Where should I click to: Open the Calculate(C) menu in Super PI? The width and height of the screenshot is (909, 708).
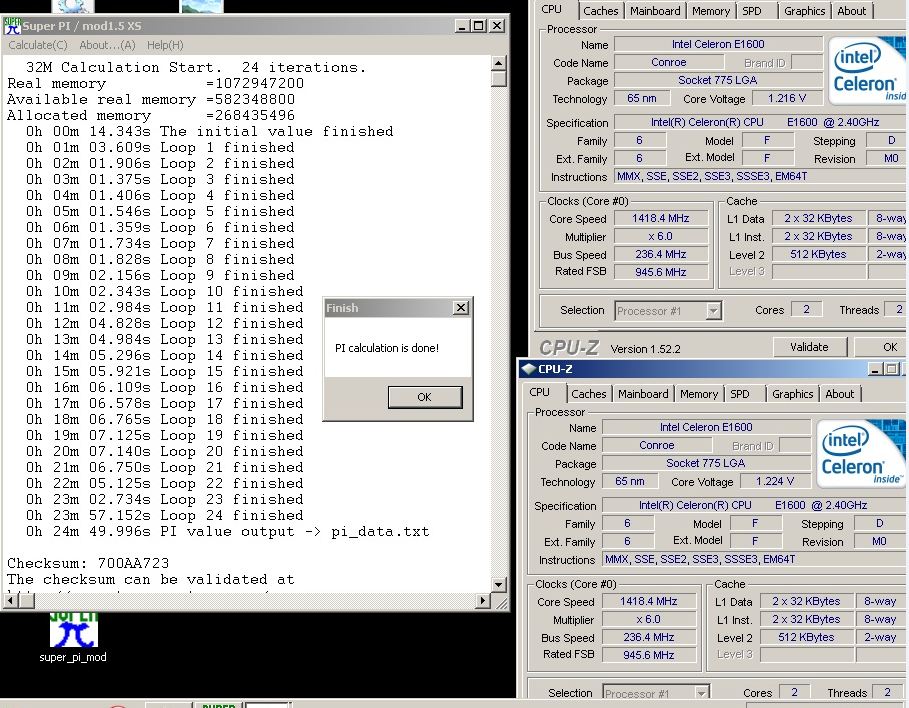pyautogui.click(x=38, y=45)
